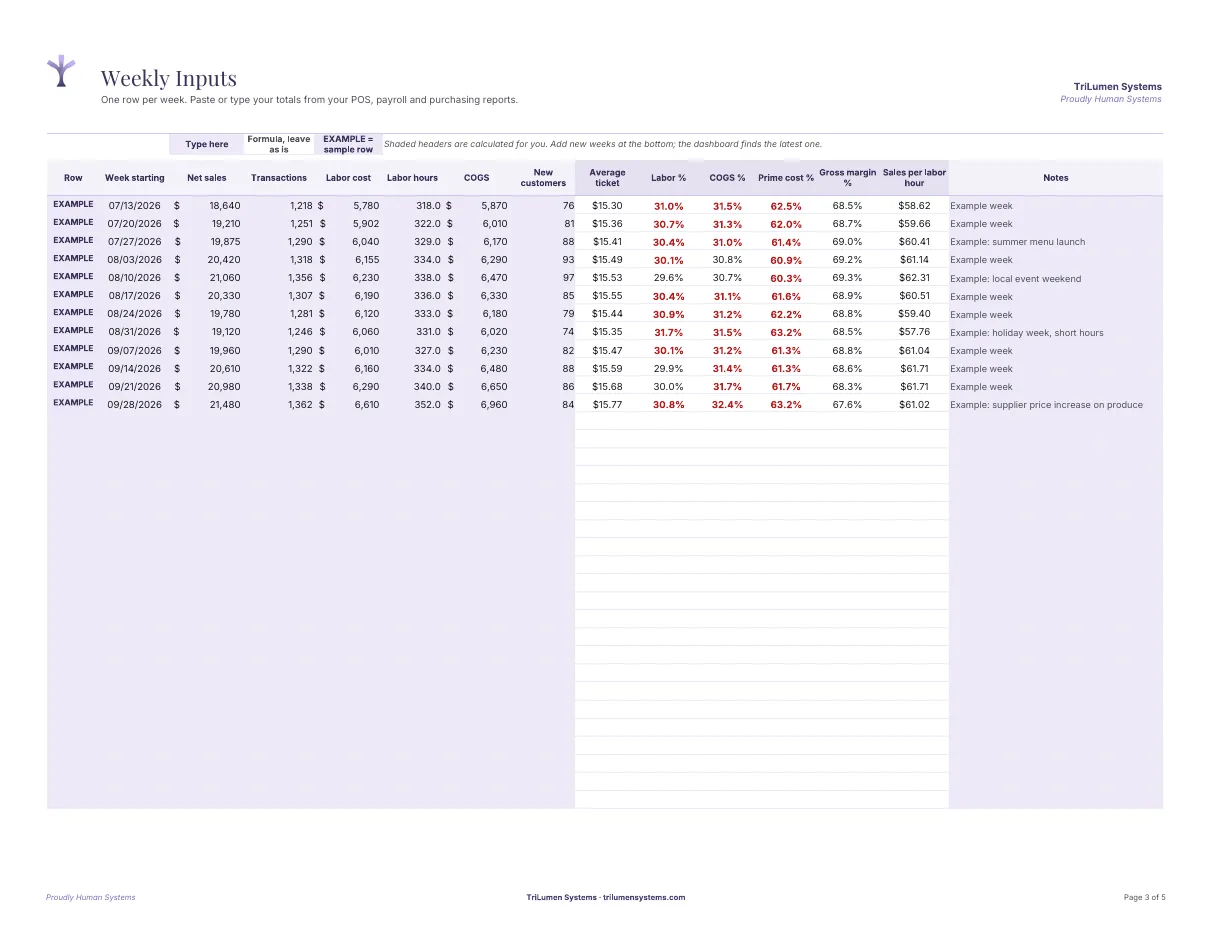Image resolution: width=1210 pixels, height=935 pixels.
Task: Click the note 'Example: summer menu launch'
Action: coord(1017,242)
